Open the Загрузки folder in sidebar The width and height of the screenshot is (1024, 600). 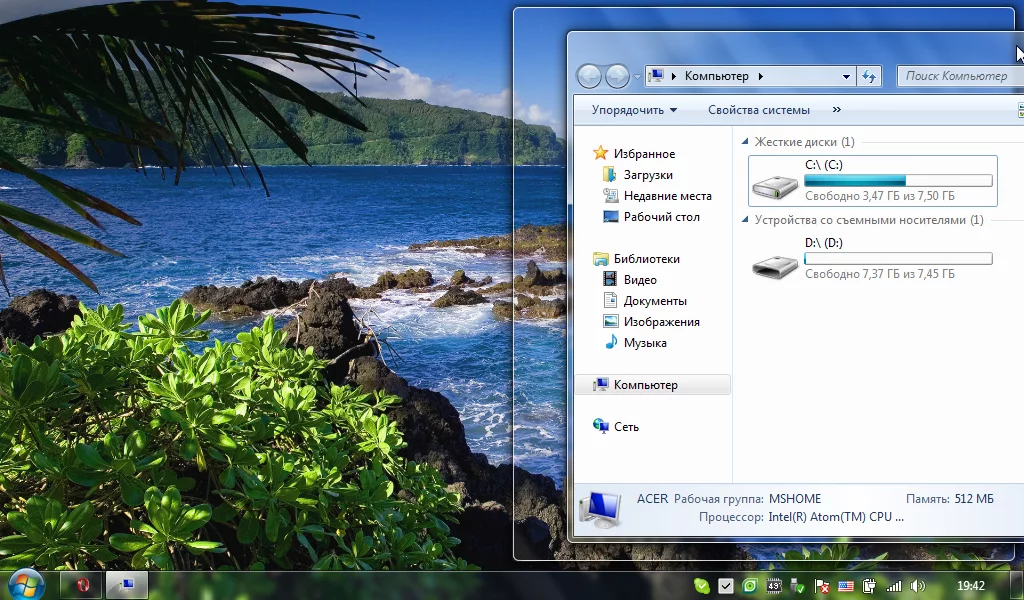tap(647, 175)
